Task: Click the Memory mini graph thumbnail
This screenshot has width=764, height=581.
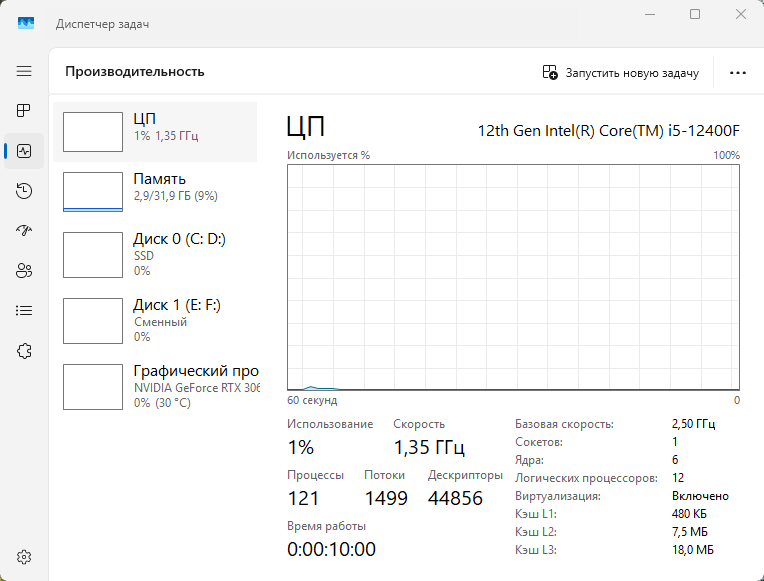Action: pyautogui.click(x=92, y=191)
